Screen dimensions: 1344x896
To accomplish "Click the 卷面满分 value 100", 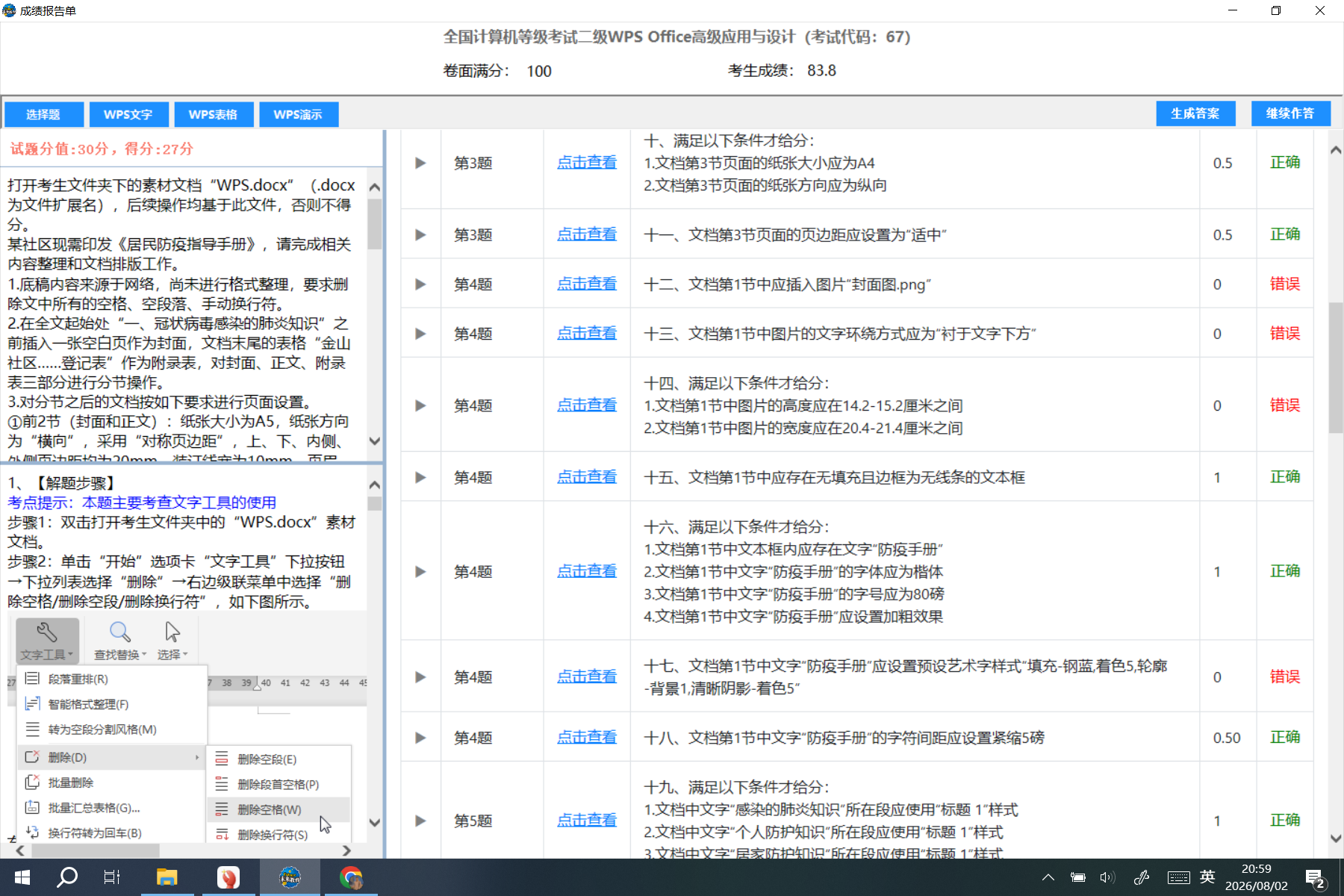I will coord(539,72).
